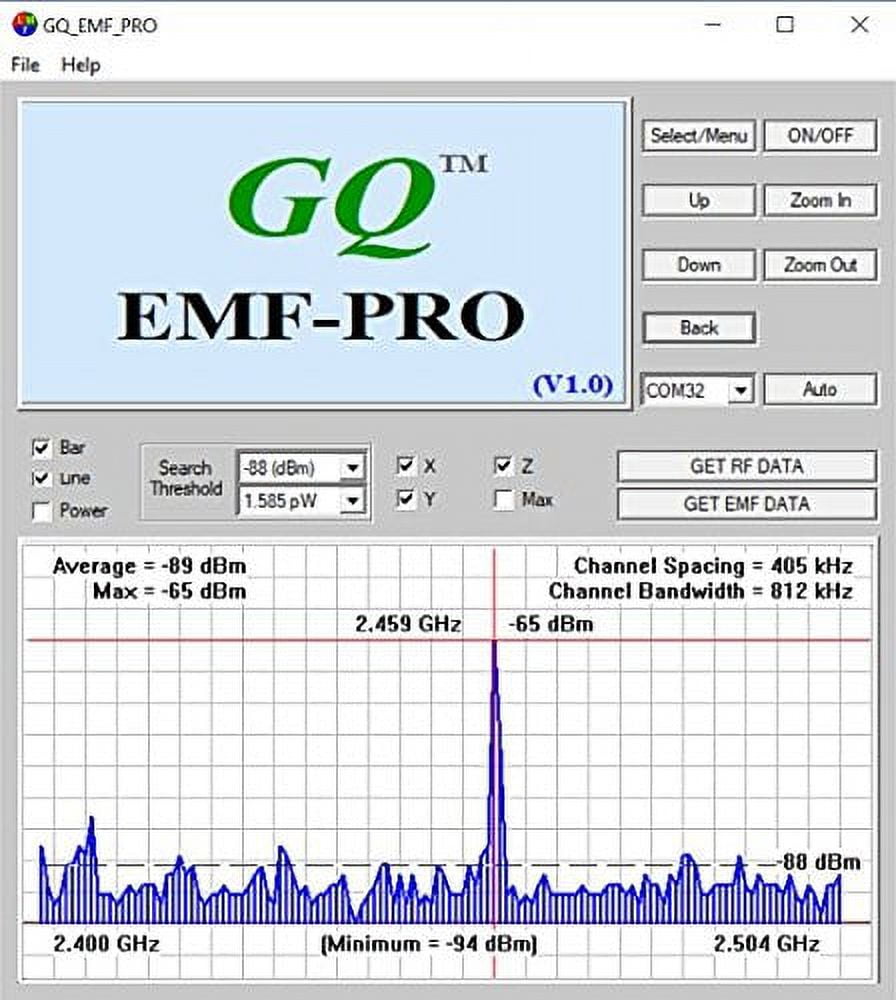Expand the 1.585 pW threshold dropdown
Viewport: 896px width, 1000px height.
point(352,501)
